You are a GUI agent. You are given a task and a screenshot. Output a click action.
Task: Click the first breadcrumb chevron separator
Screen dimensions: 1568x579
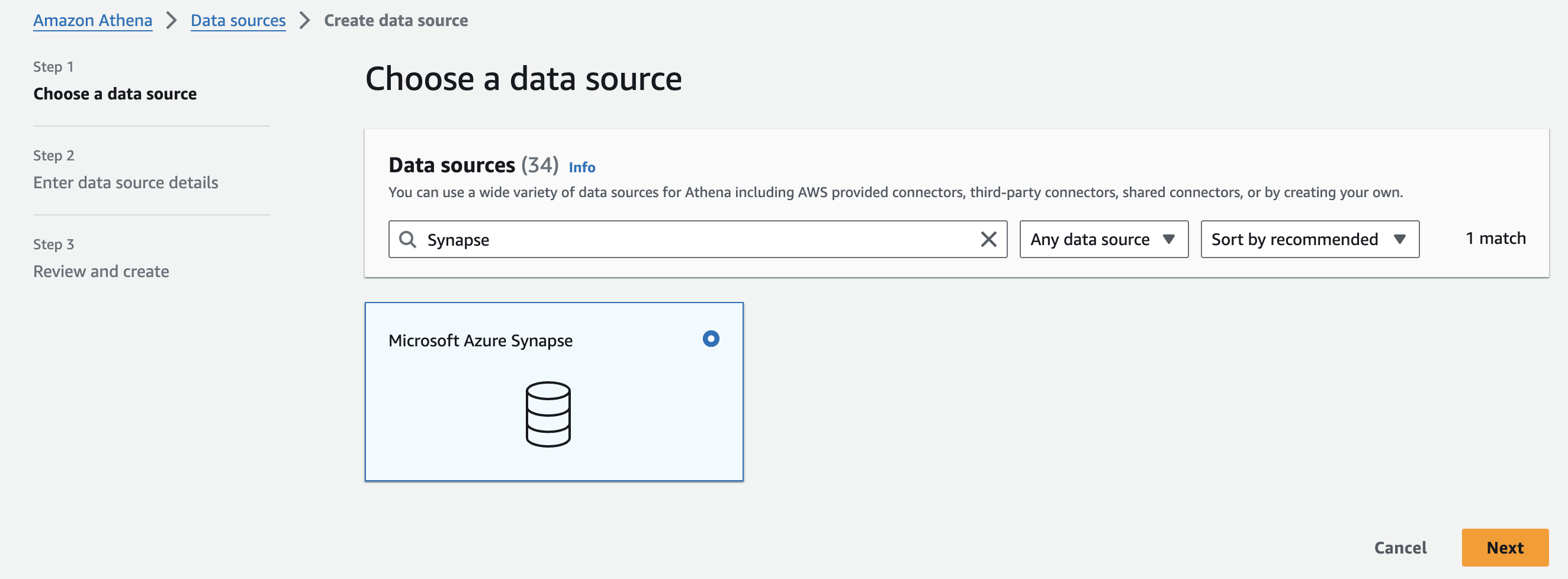click(172, 21)
